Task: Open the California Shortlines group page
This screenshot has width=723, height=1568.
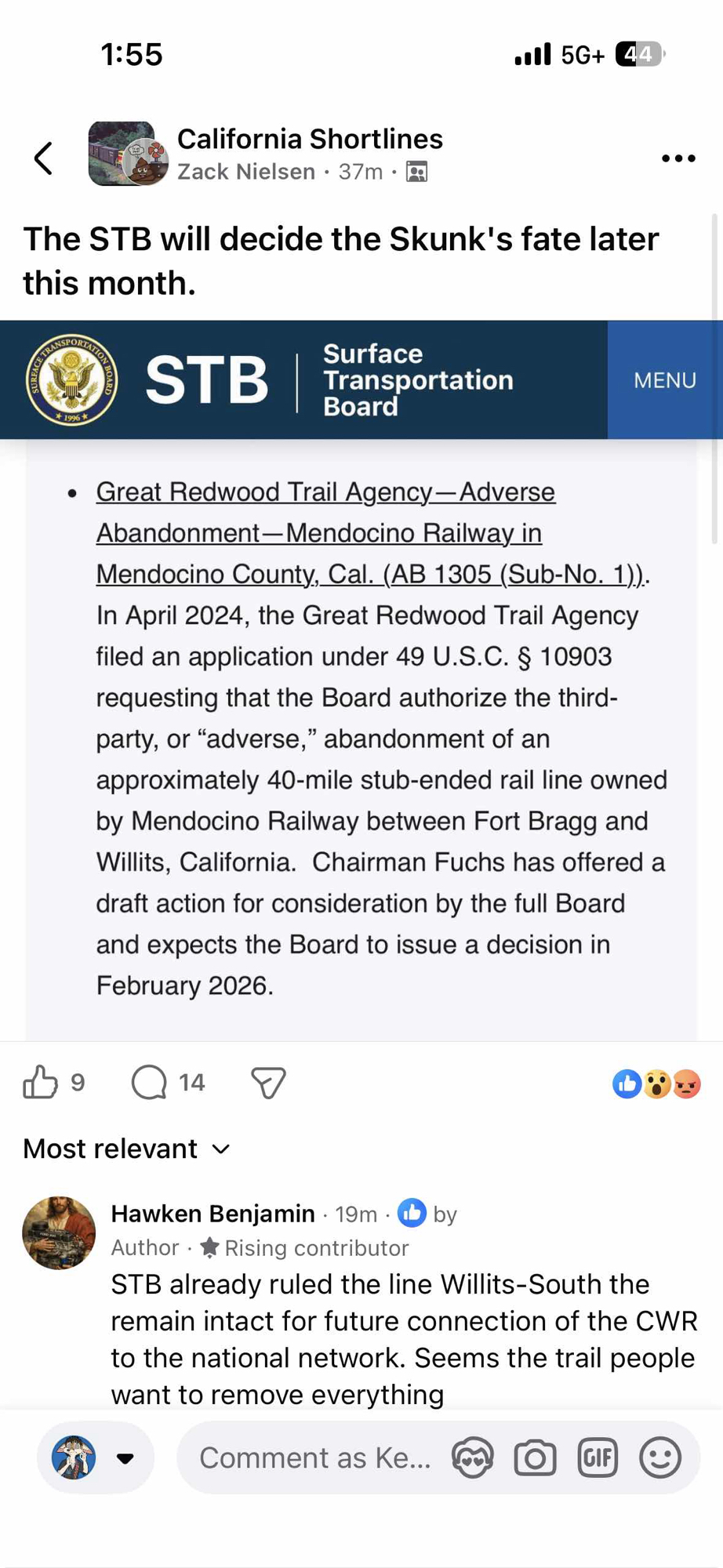Action: [310, 139]
